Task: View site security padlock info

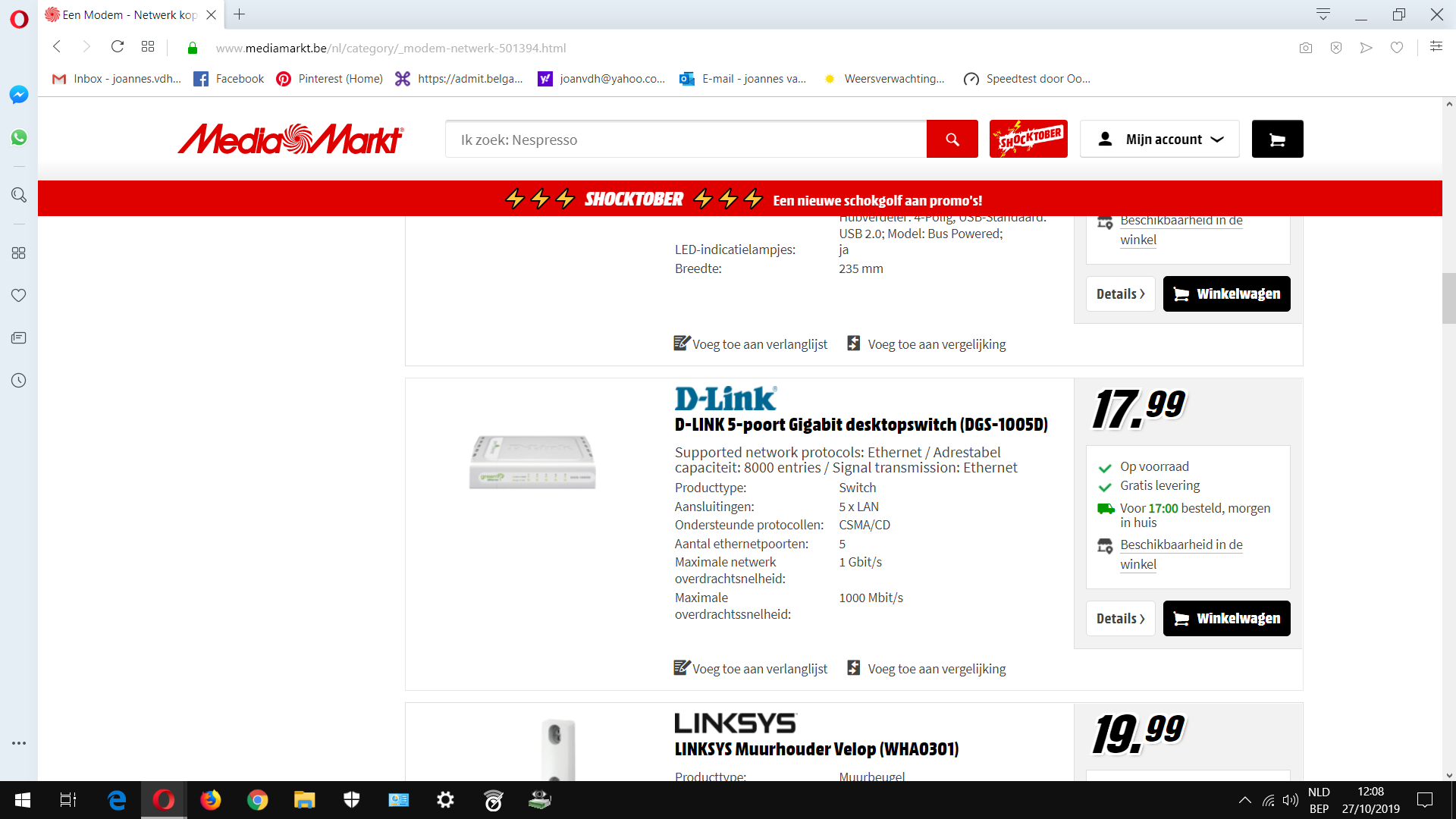Action: 193,48
